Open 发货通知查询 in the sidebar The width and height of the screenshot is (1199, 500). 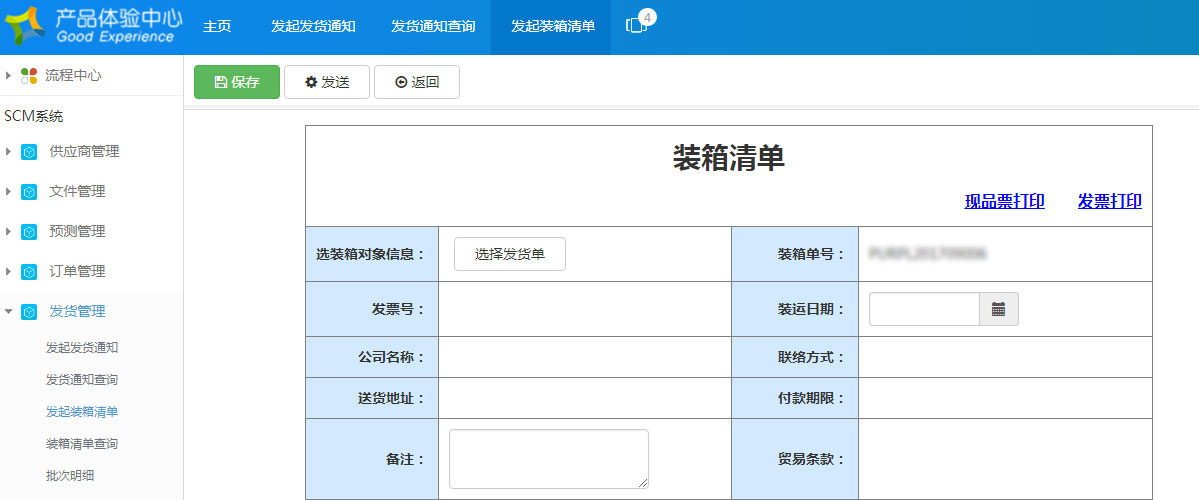click(x=82, y=379)
